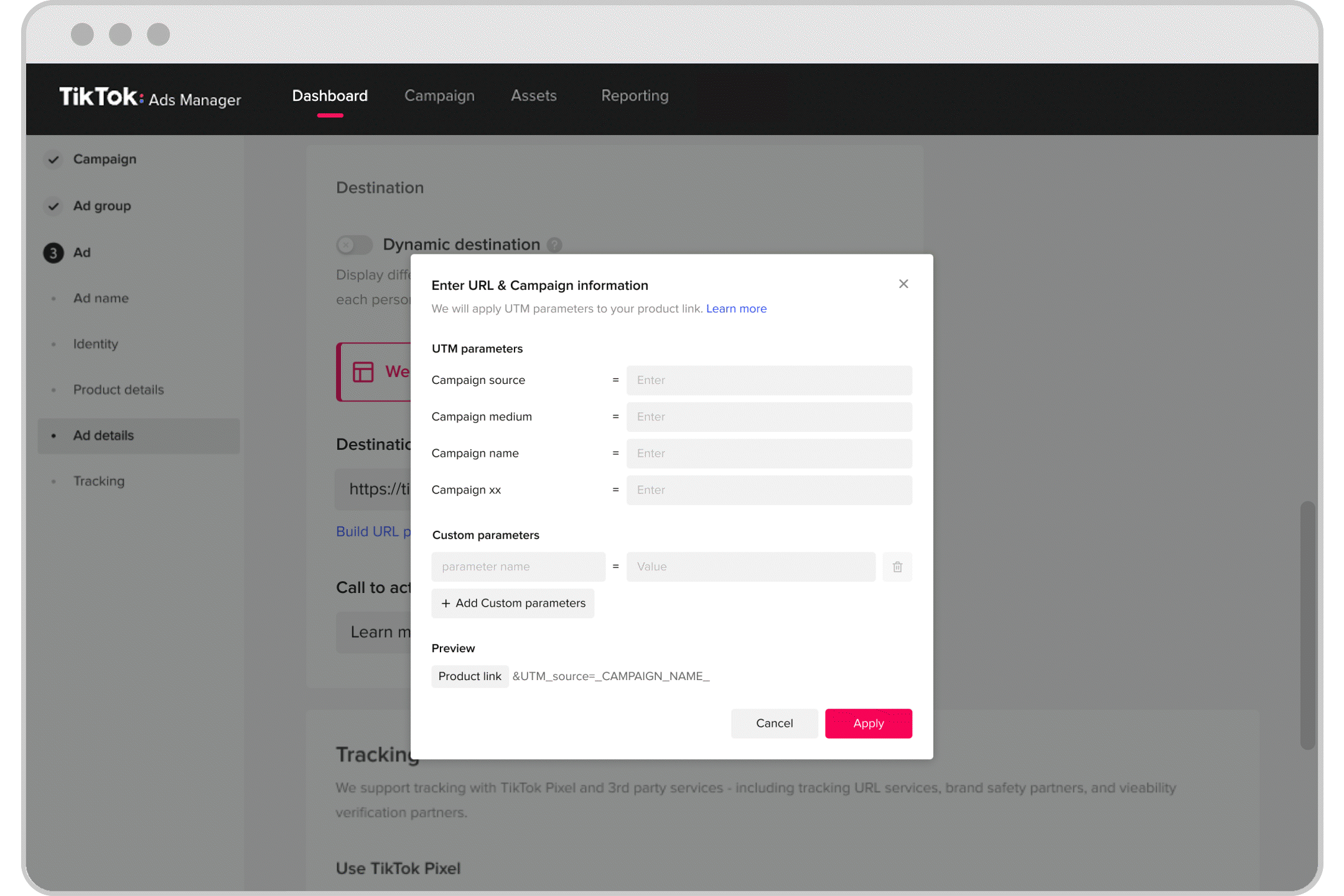Select the Reporting tab
1344x896 pixels.
(634, 96)
